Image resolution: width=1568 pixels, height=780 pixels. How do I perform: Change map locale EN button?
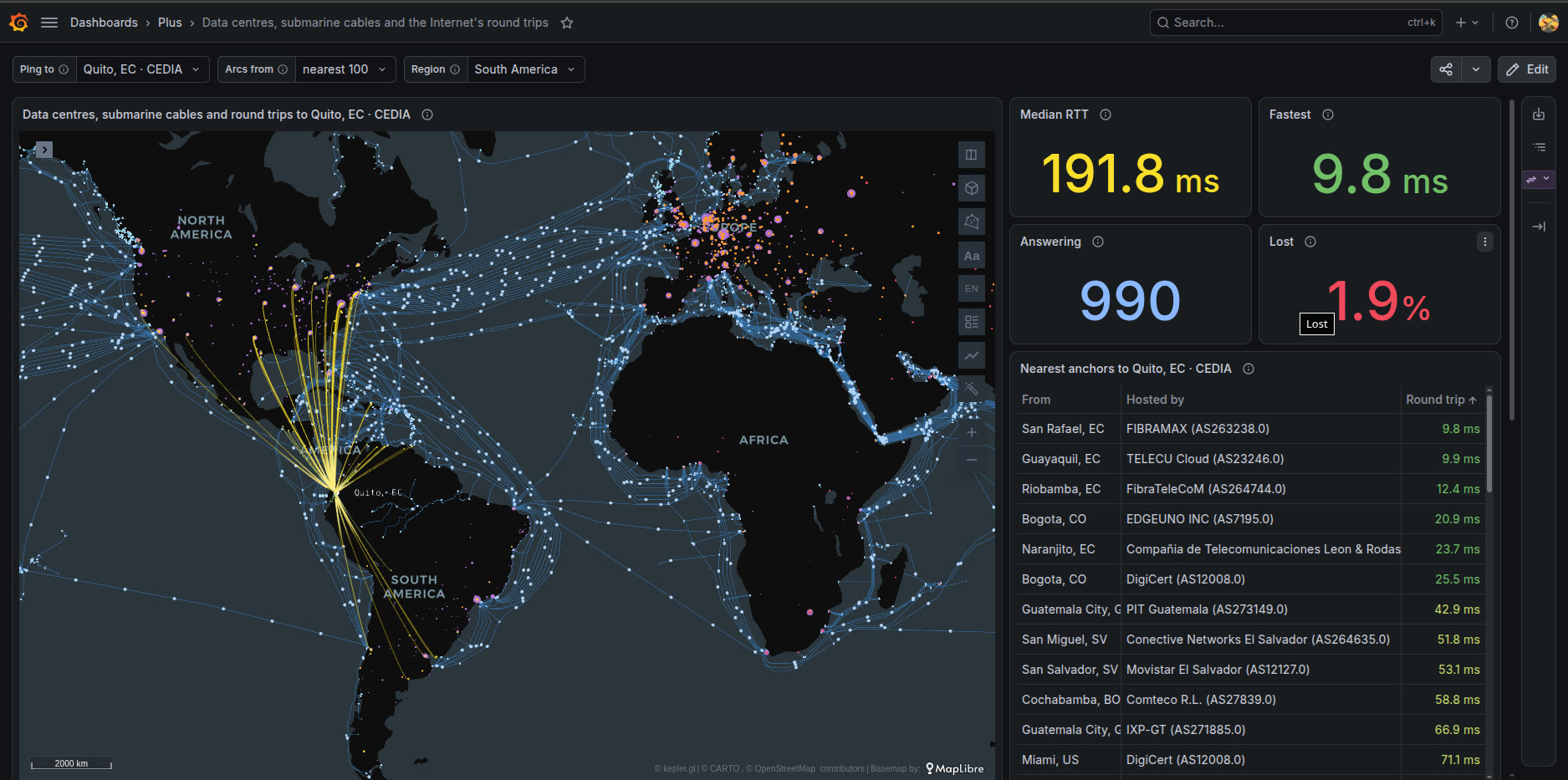click(971, 288)
